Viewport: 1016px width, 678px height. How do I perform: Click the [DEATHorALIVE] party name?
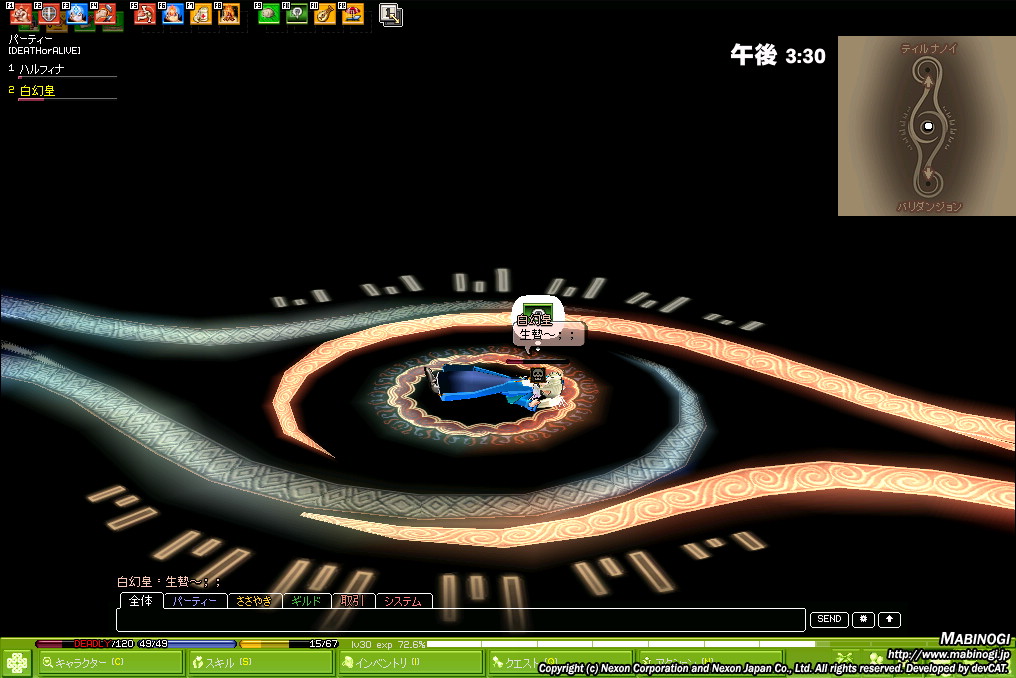pyautogui.click(x=45, y=51)
